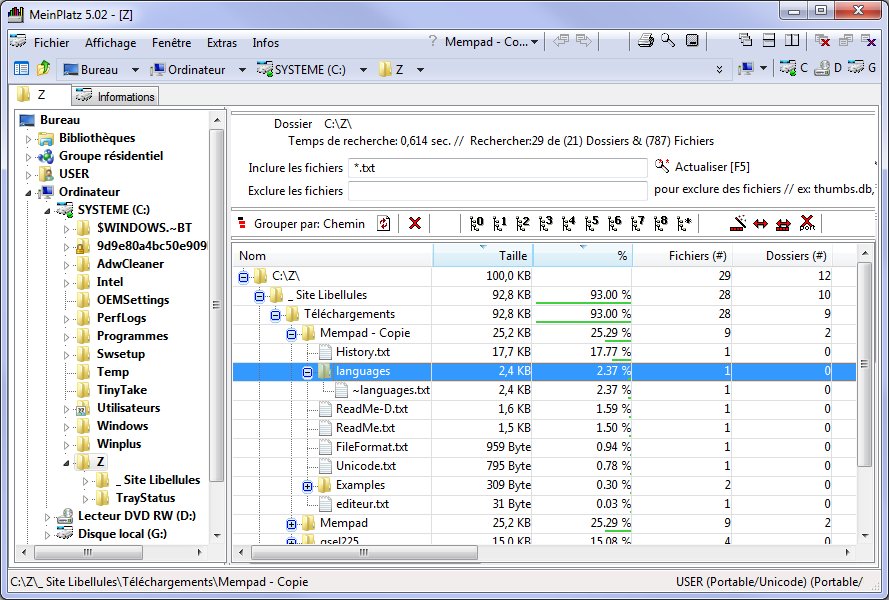Tile windows vertically using the toolbar icon

(792, 40)
